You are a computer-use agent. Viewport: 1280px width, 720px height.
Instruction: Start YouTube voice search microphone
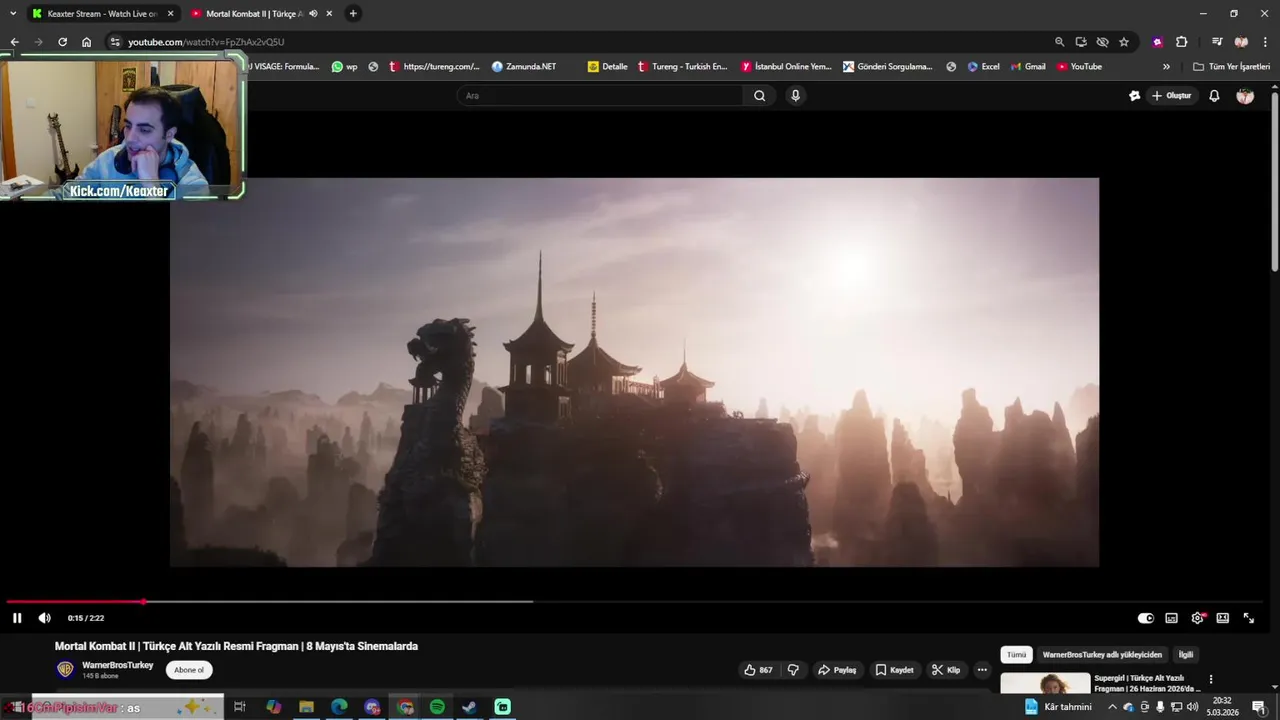click(795, 96)
